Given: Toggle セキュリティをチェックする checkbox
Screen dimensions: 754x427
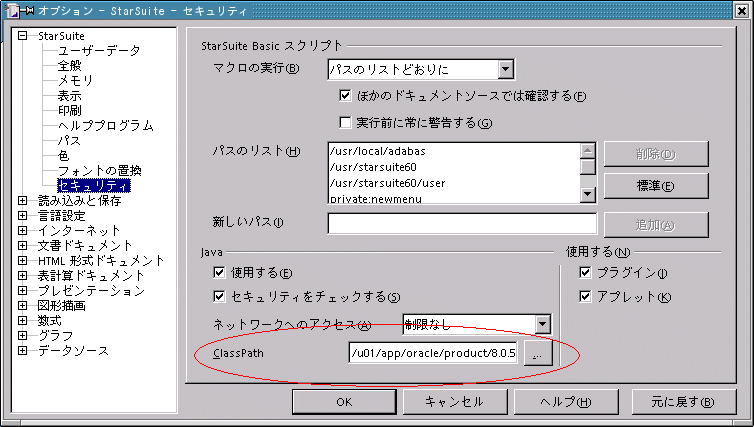Looking at the screenshot, I should [x=219, y=296].
